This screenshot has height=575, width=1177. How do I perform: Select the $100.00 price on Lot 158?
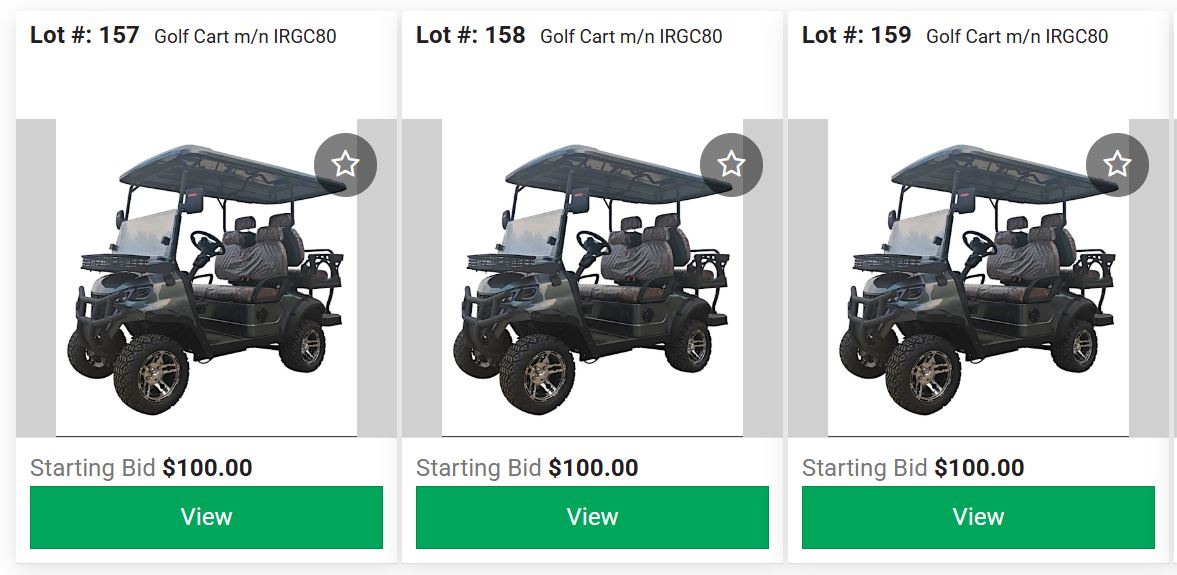pyautogui.click(x=593, y=468)
